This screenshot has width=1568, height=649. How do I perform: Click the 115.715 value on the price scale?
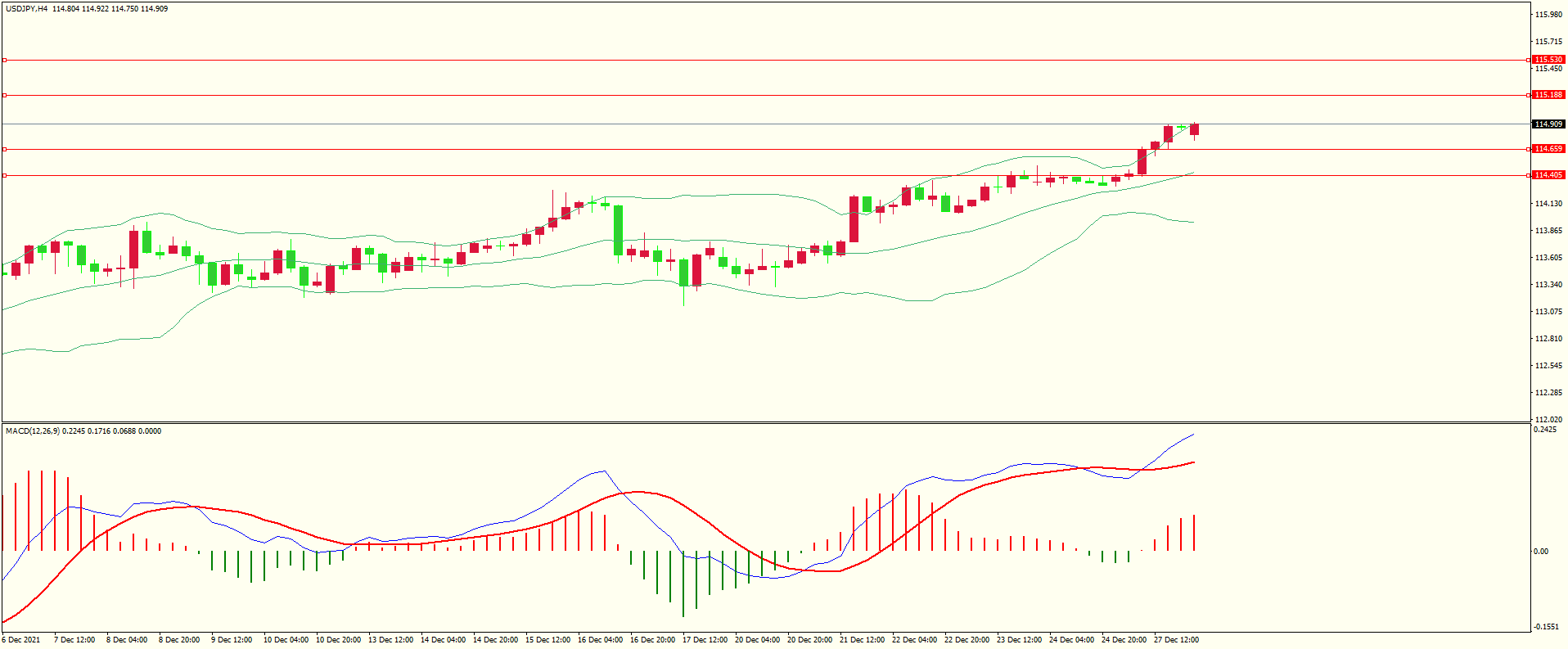1549,42
